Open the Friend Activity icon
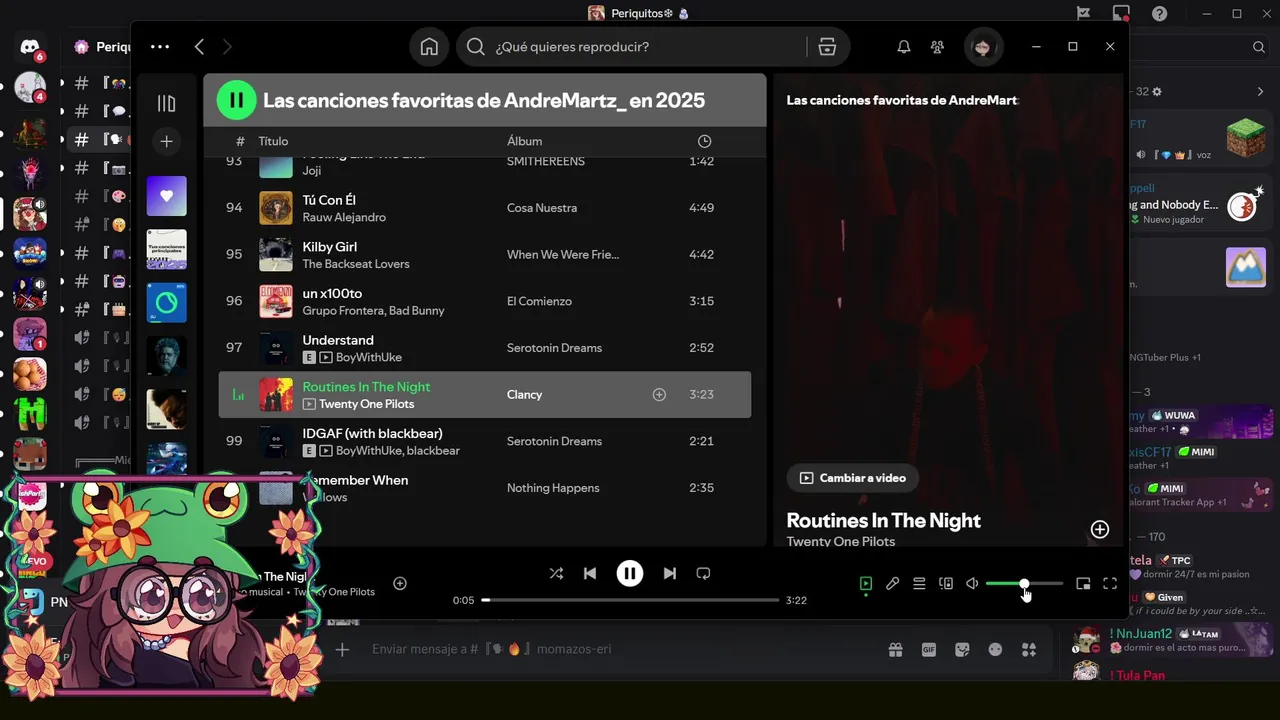 (937, 47)
